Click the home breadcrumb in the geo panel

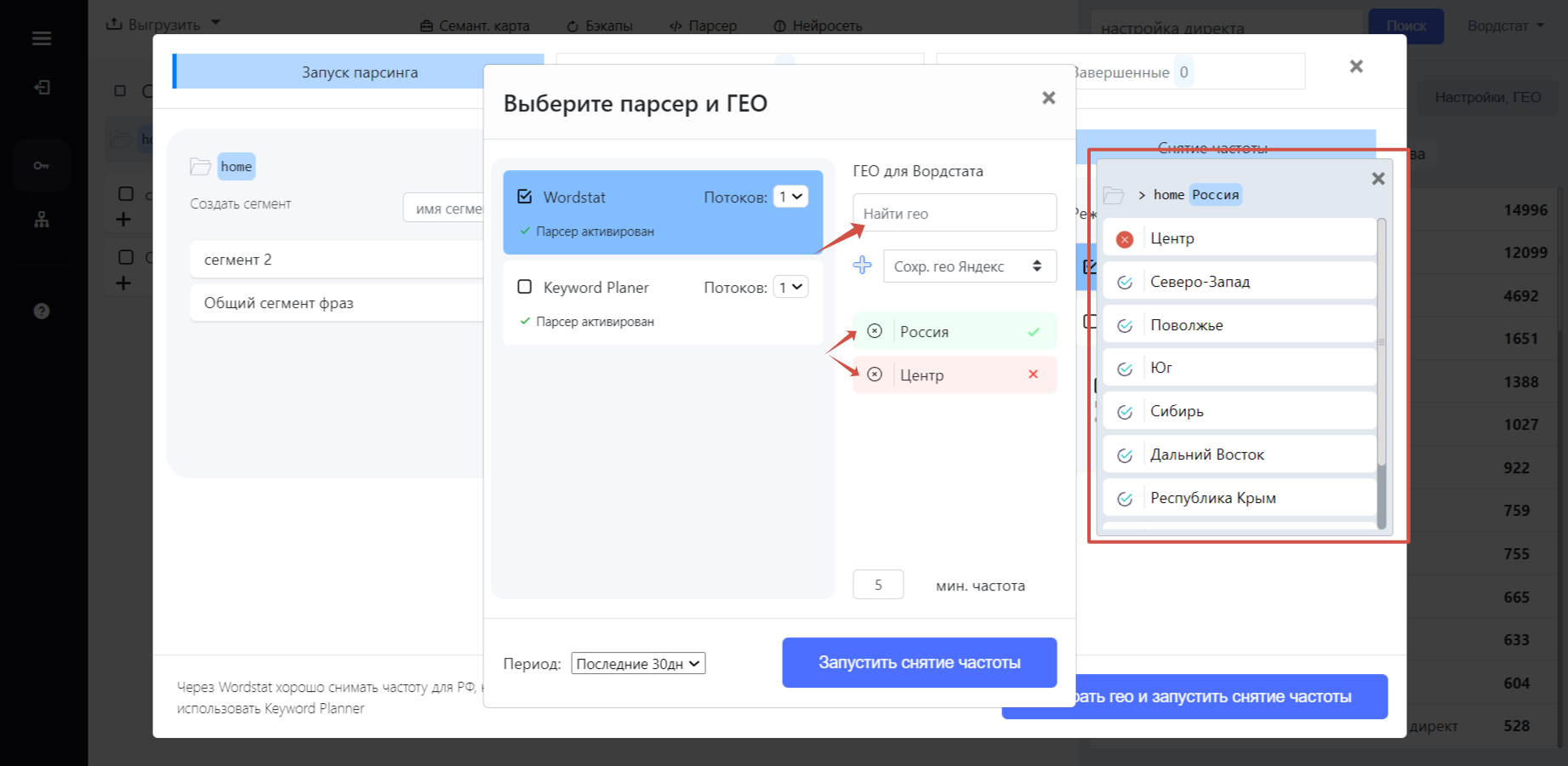click(x=1168, y=195)
